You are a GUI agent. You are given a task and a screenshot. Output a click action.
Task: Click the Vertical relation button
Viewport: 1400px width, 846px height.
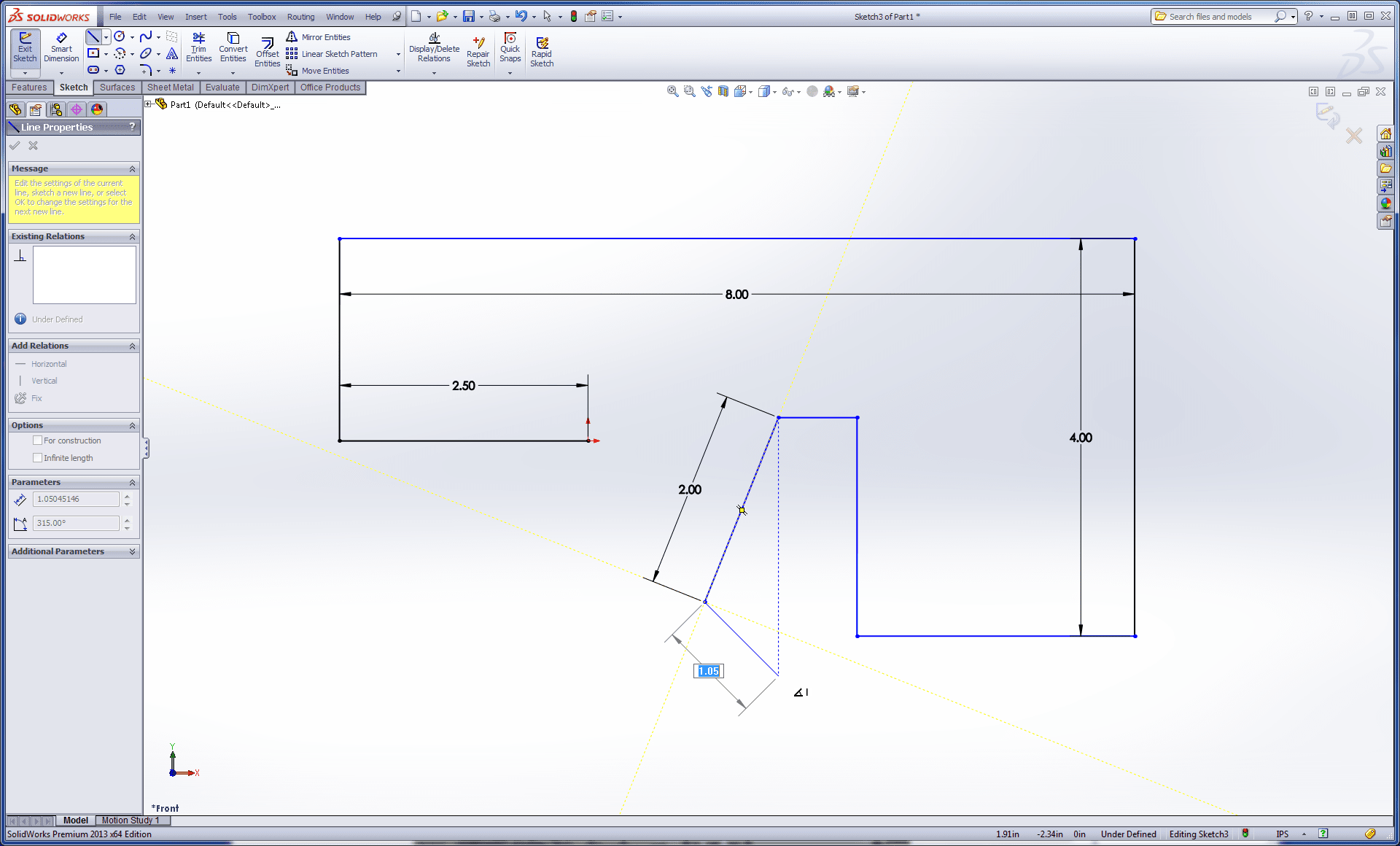(44, 381)
